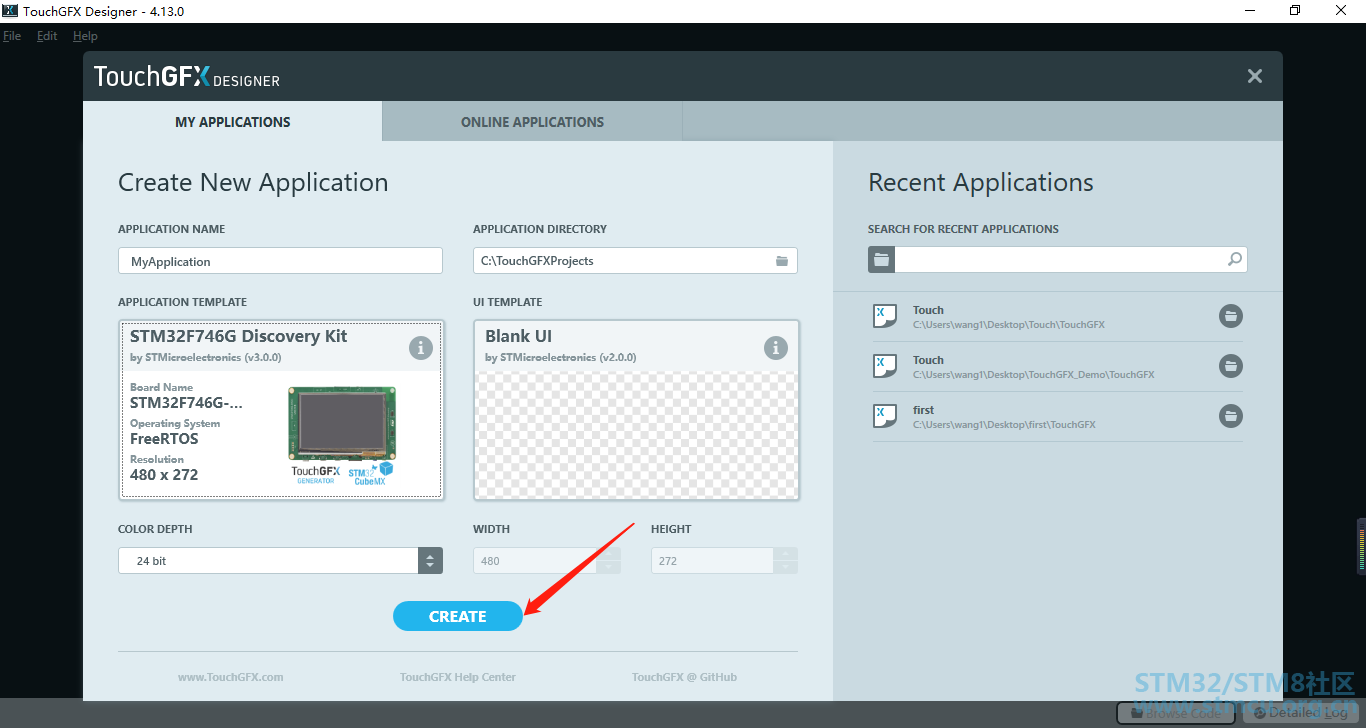Select the STM32F746G Discovery Kit template card
The height and width of the screenshot is (728, 1366).
coord(281,409)
